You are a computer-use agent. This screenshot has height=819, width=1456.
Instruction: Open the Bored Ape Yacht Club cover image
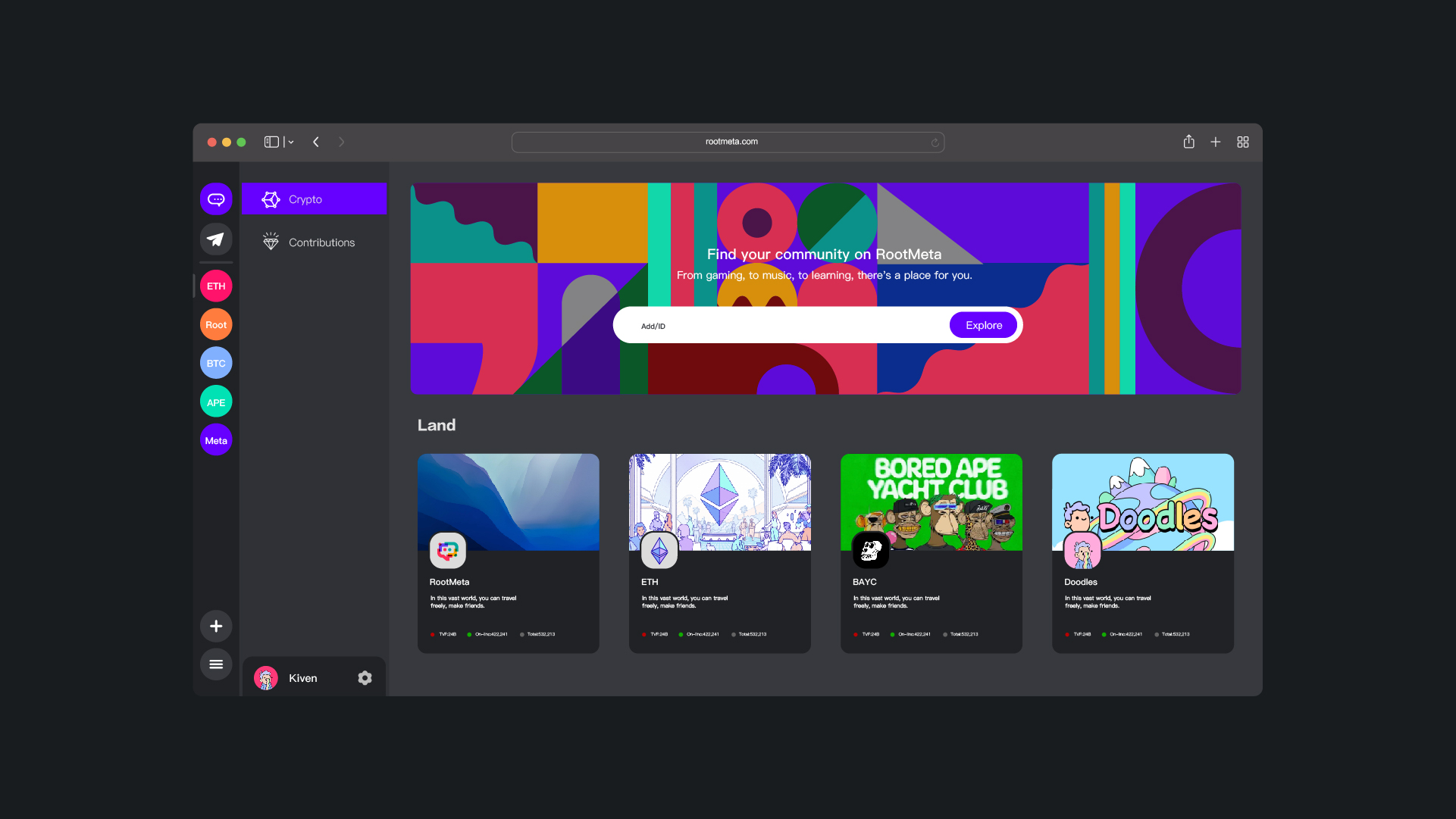coord(932,502)
